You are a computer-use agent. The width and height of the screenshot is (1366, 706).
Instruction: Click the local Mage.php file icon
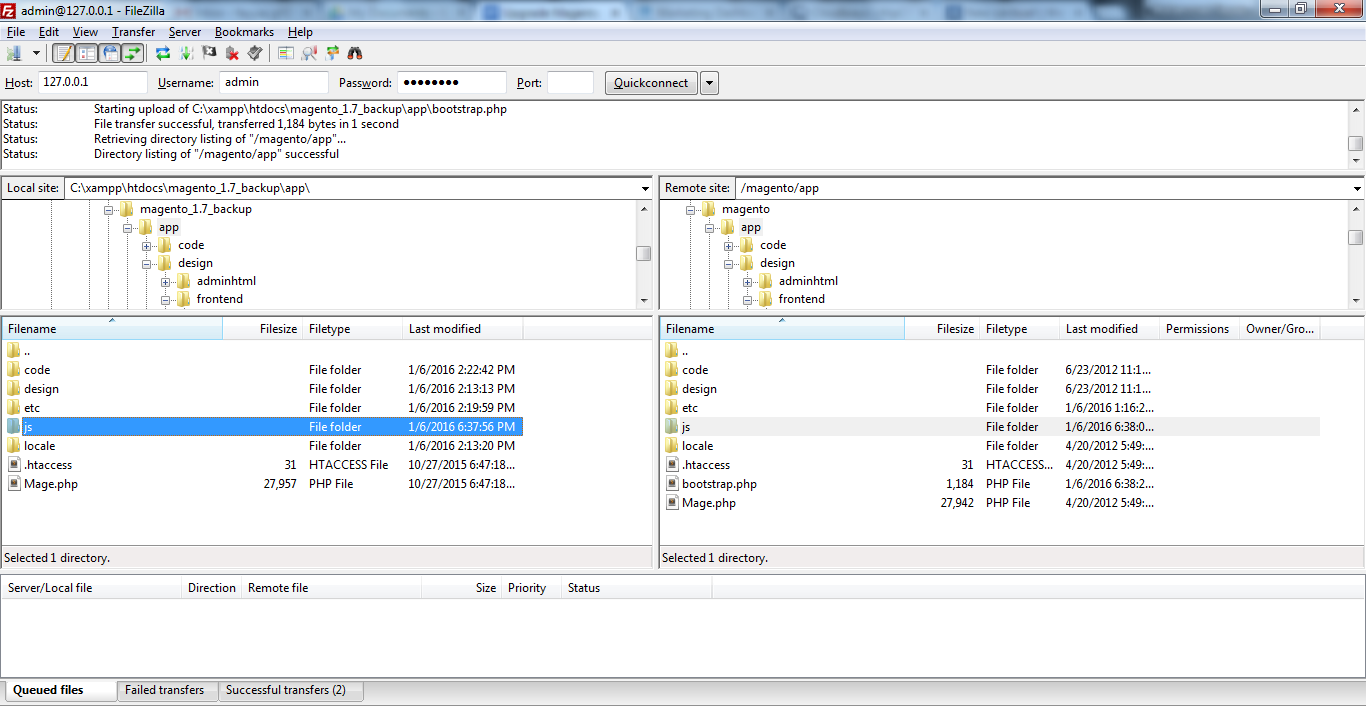pos(13,484)
